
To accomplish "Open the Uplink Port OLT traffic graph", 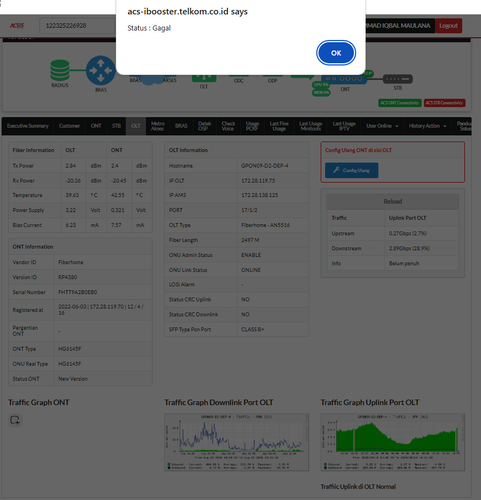I will [393, 442].
